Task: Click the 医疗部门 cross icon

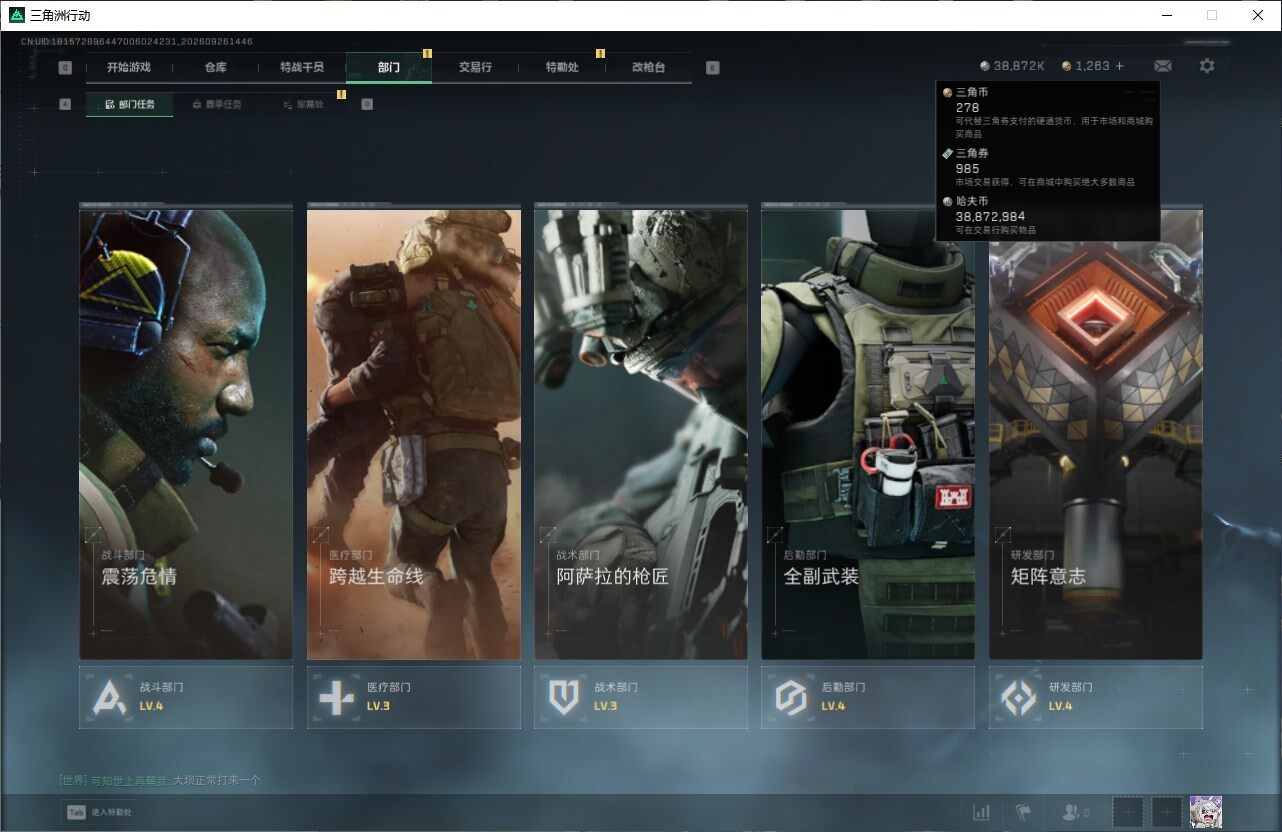Action: pos(336,697)
